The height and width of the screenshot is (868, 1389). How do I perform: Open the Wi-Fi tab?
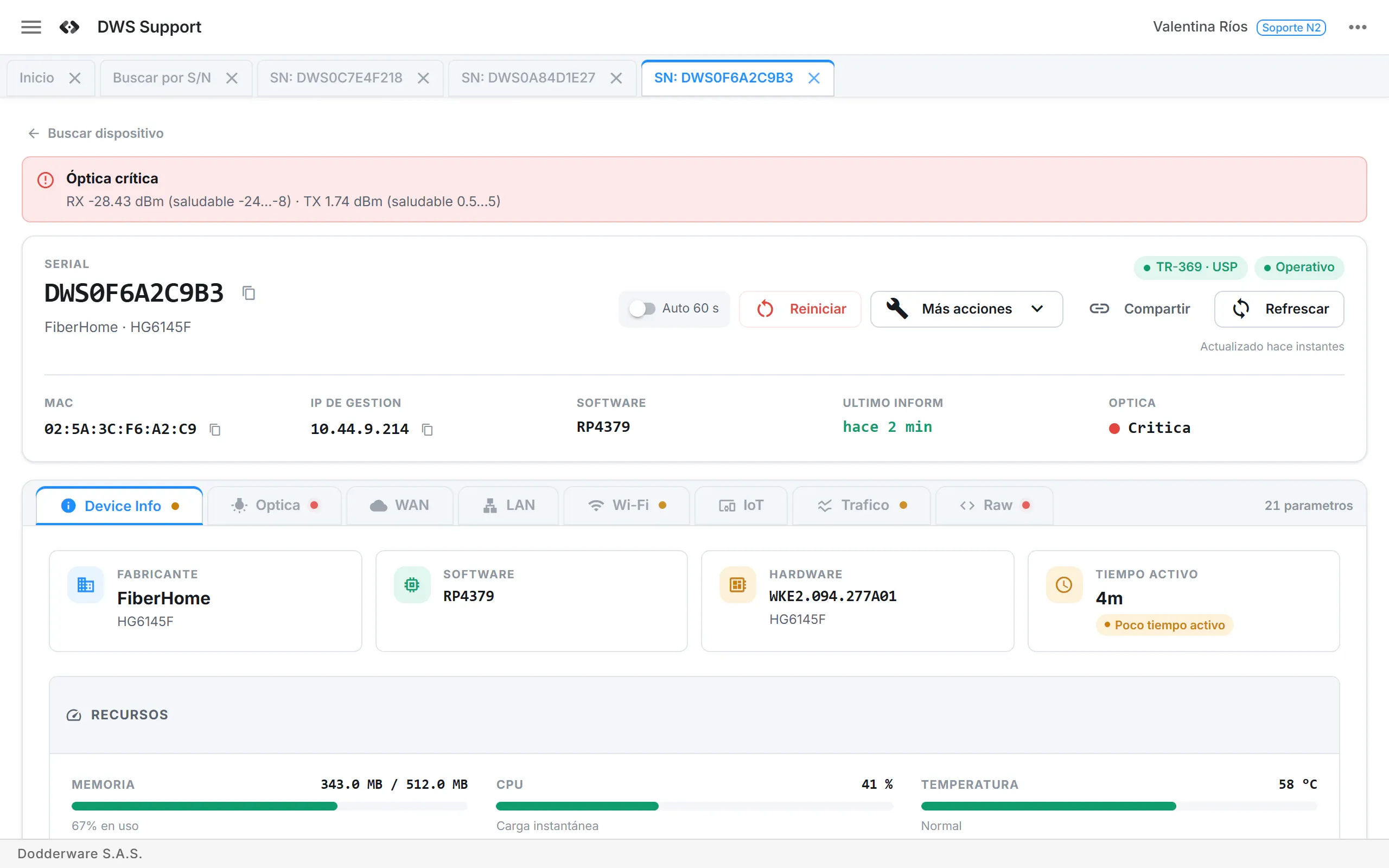click(x=626, y=505)
